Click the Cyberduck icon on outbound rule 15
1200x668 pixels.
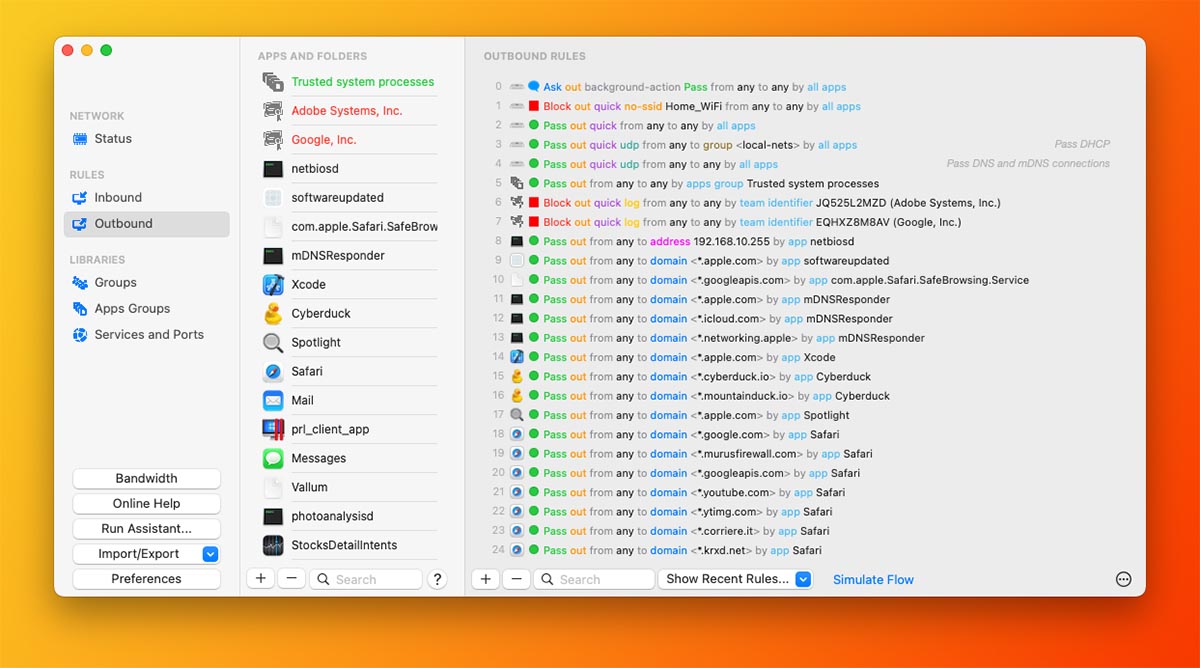[x=517, y=377]
